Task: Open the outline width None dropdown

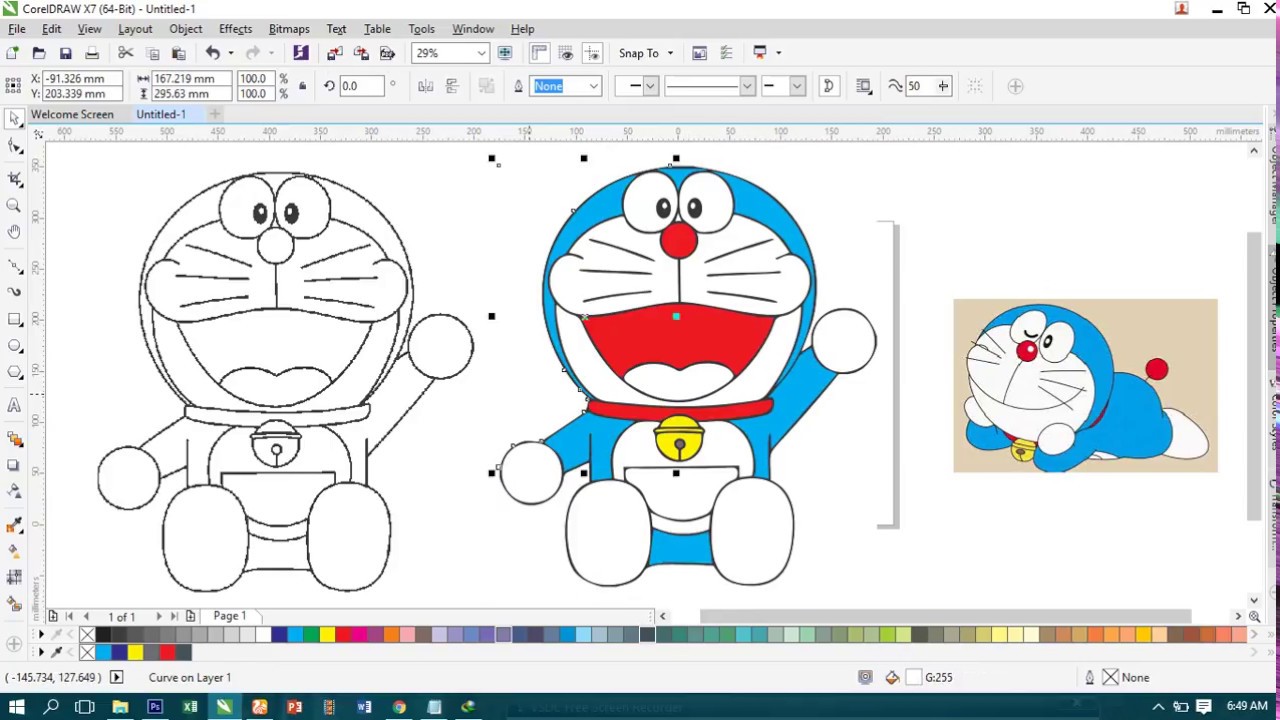Action: click(593, 87)
